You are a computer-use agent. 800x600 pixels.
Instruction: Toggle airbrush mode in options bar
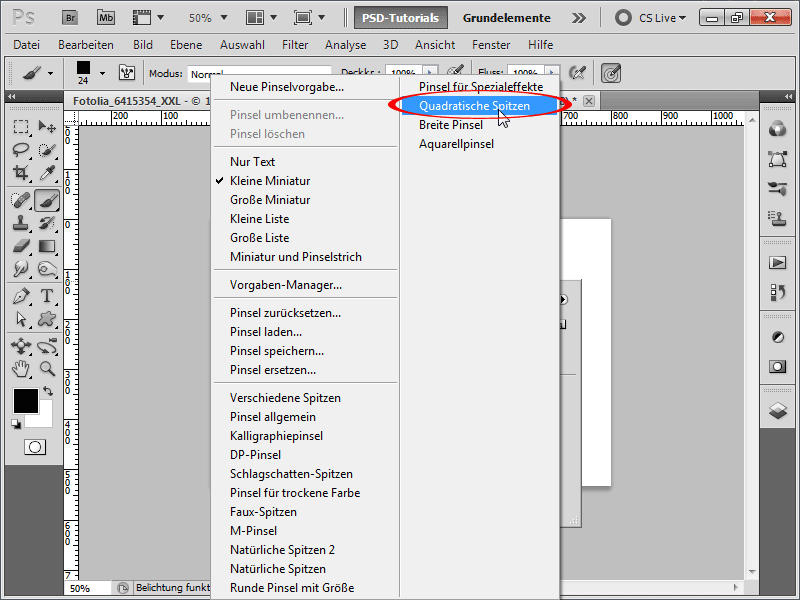577,73
